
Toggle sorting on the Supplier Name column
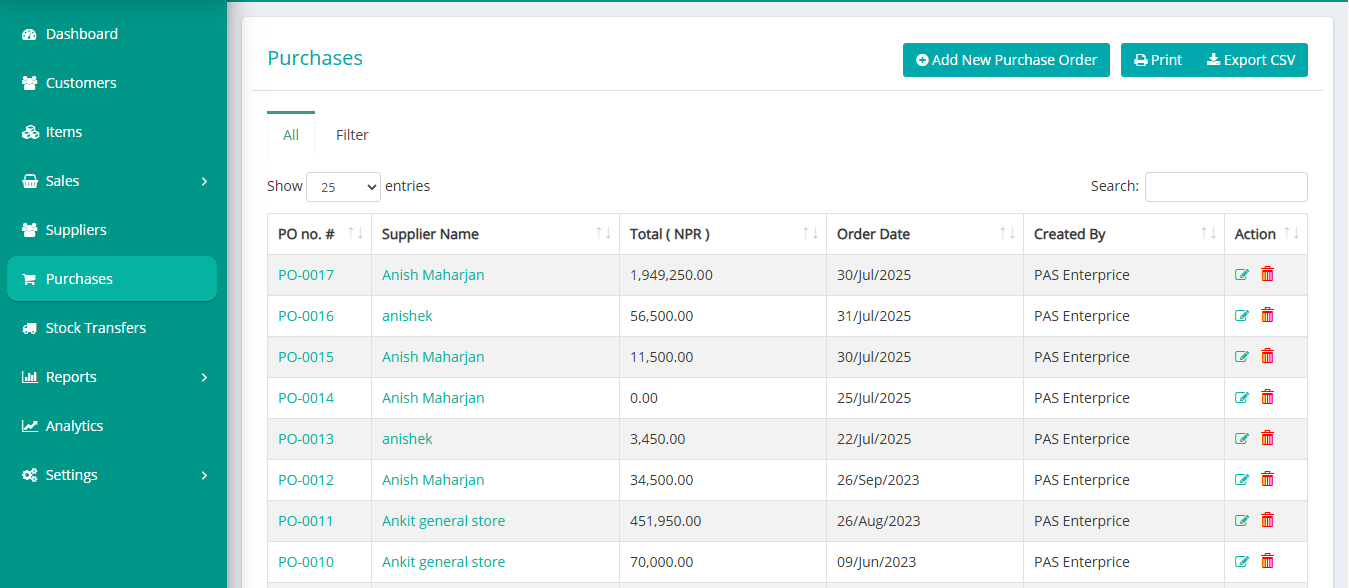point(603,233)
